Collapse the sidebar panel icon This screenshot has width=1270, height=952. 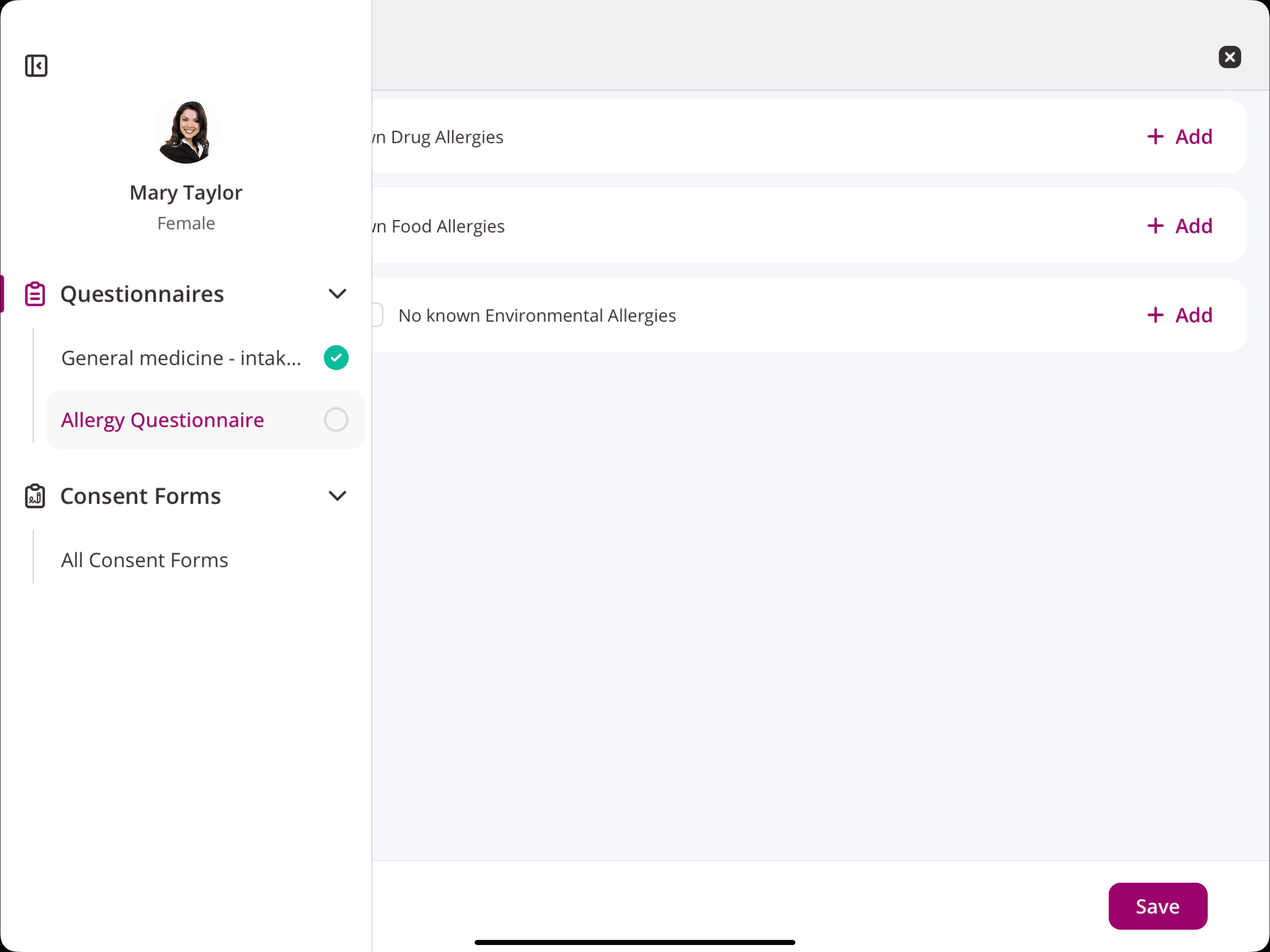point(36,66)
